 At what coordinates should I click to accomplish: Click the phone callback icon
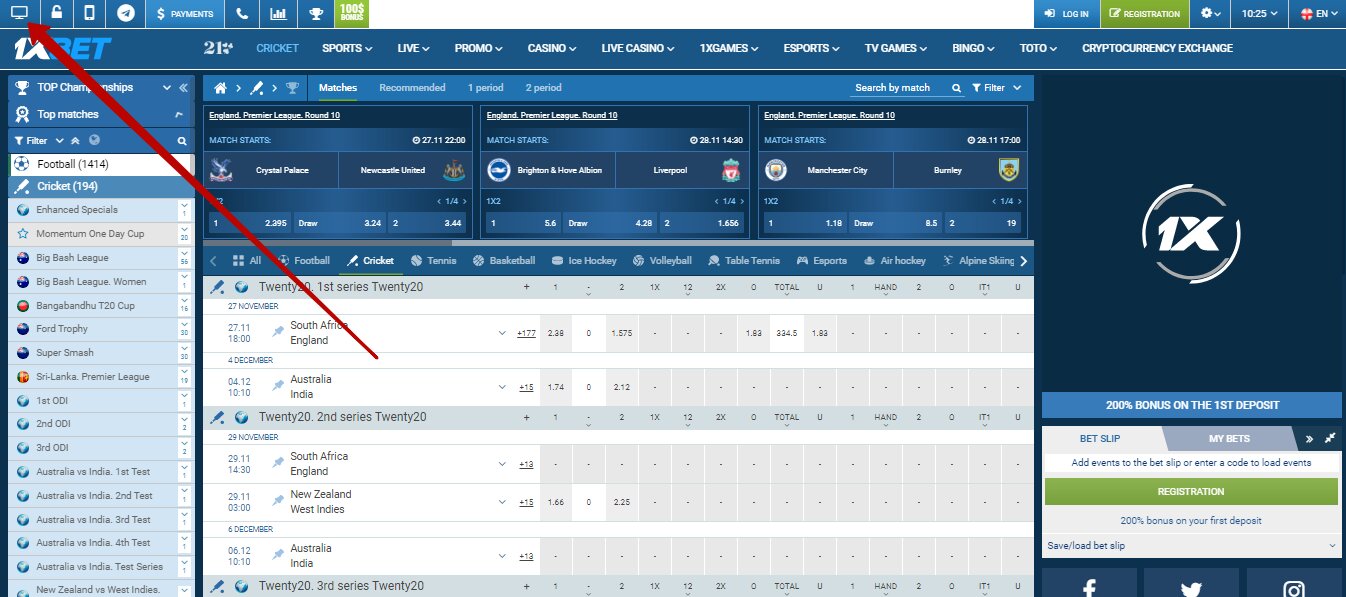(x=240, y=14)
